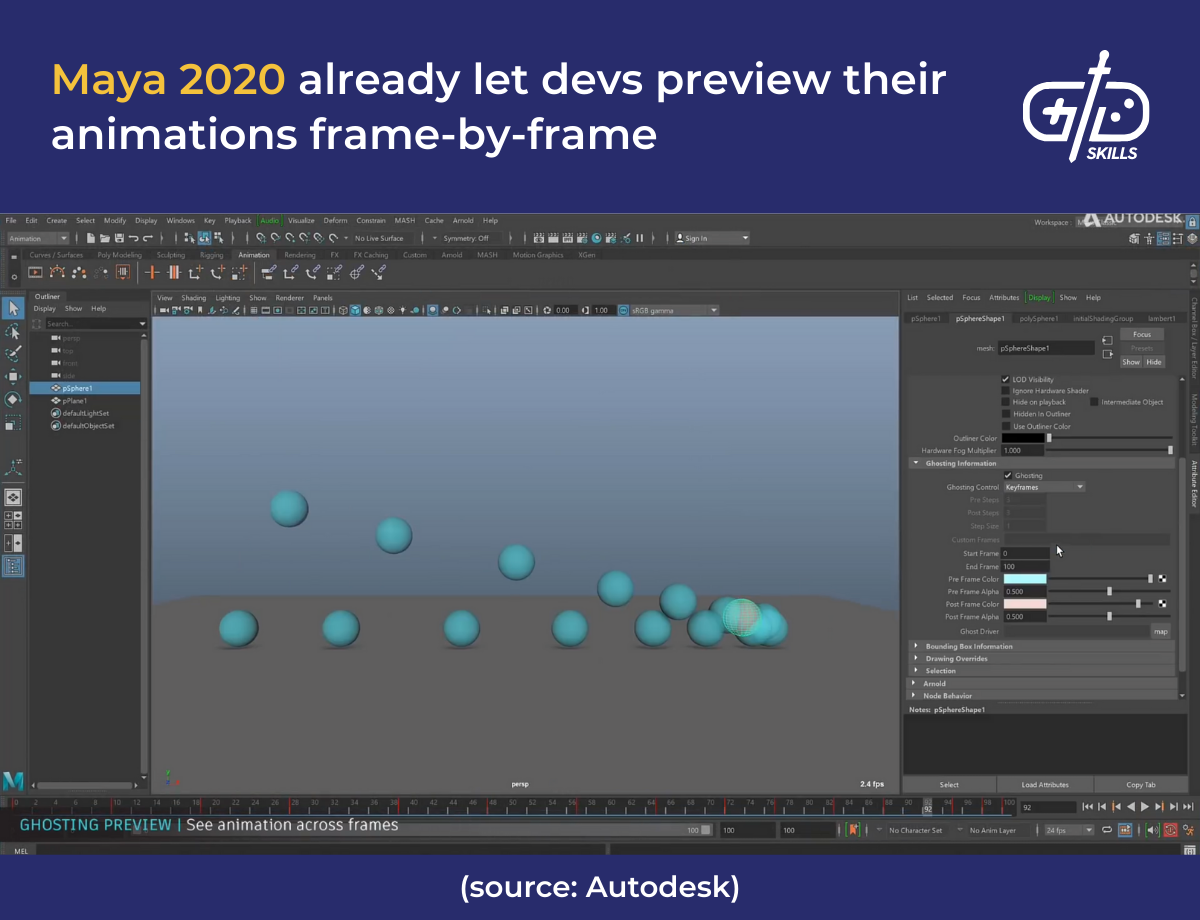Collapse the Ghosting Information section

coord(916,463)
